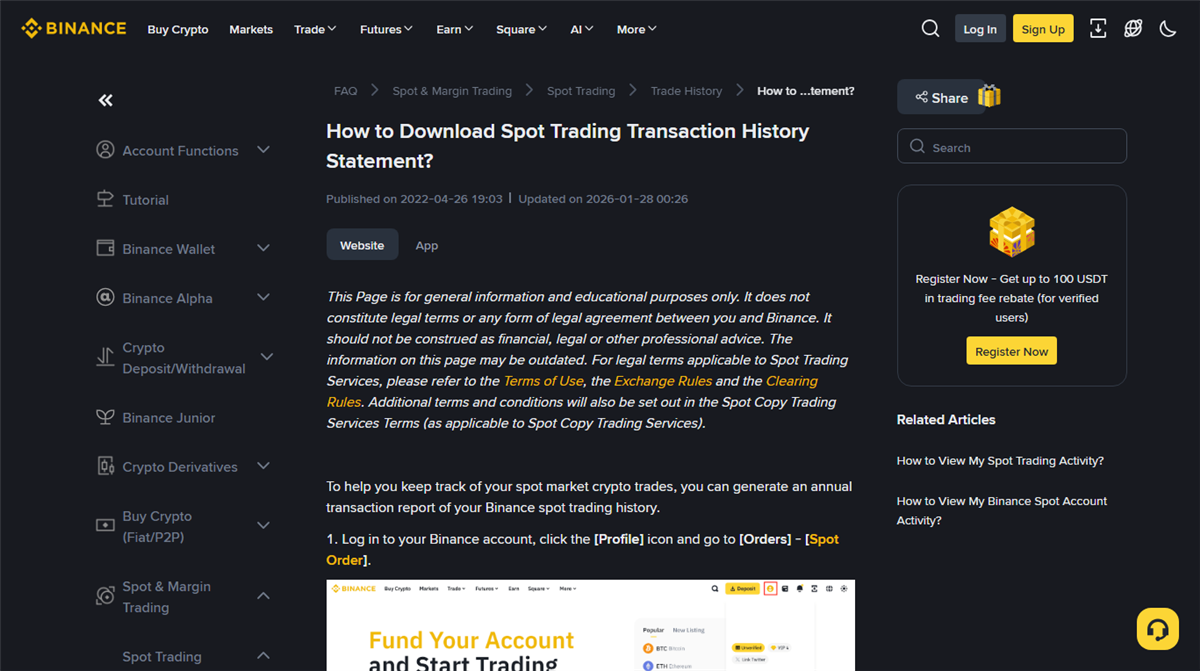Click the Spot & Margin Trading icon
1200x671 pixels.
click(x=105, y=596)
